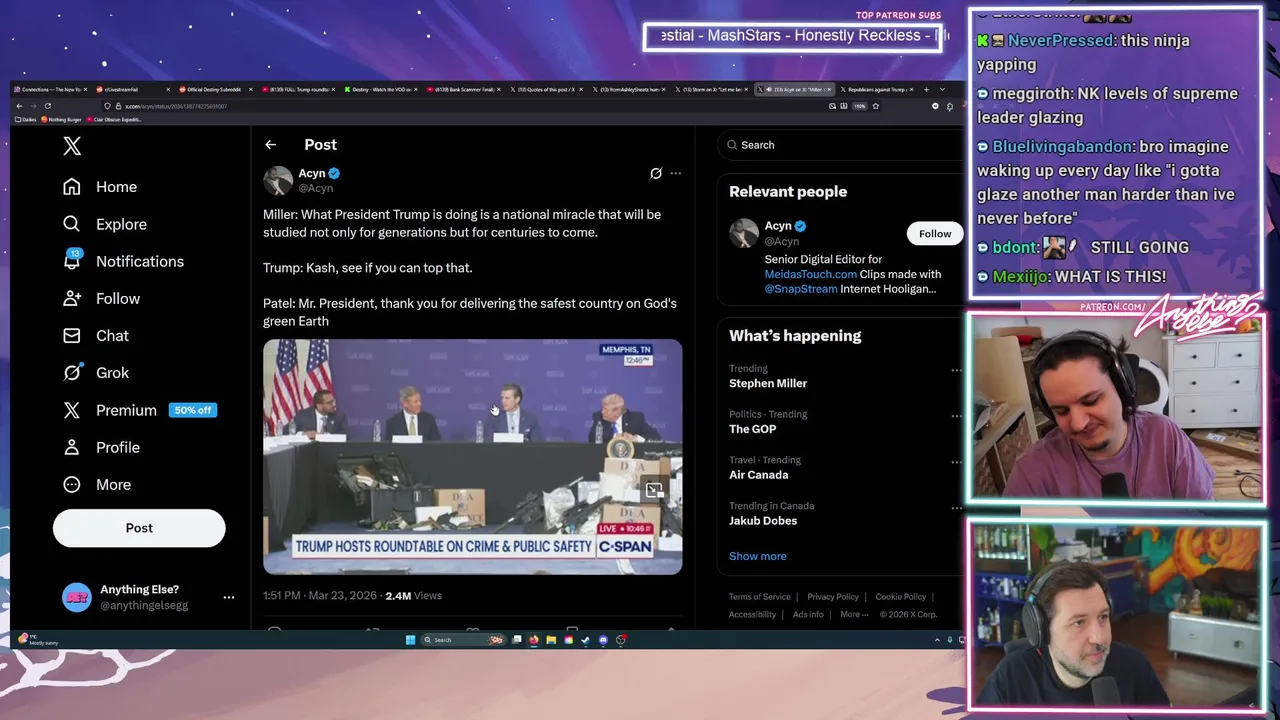
Task: Open the Accessibility footer link
Action: [753, 614]
